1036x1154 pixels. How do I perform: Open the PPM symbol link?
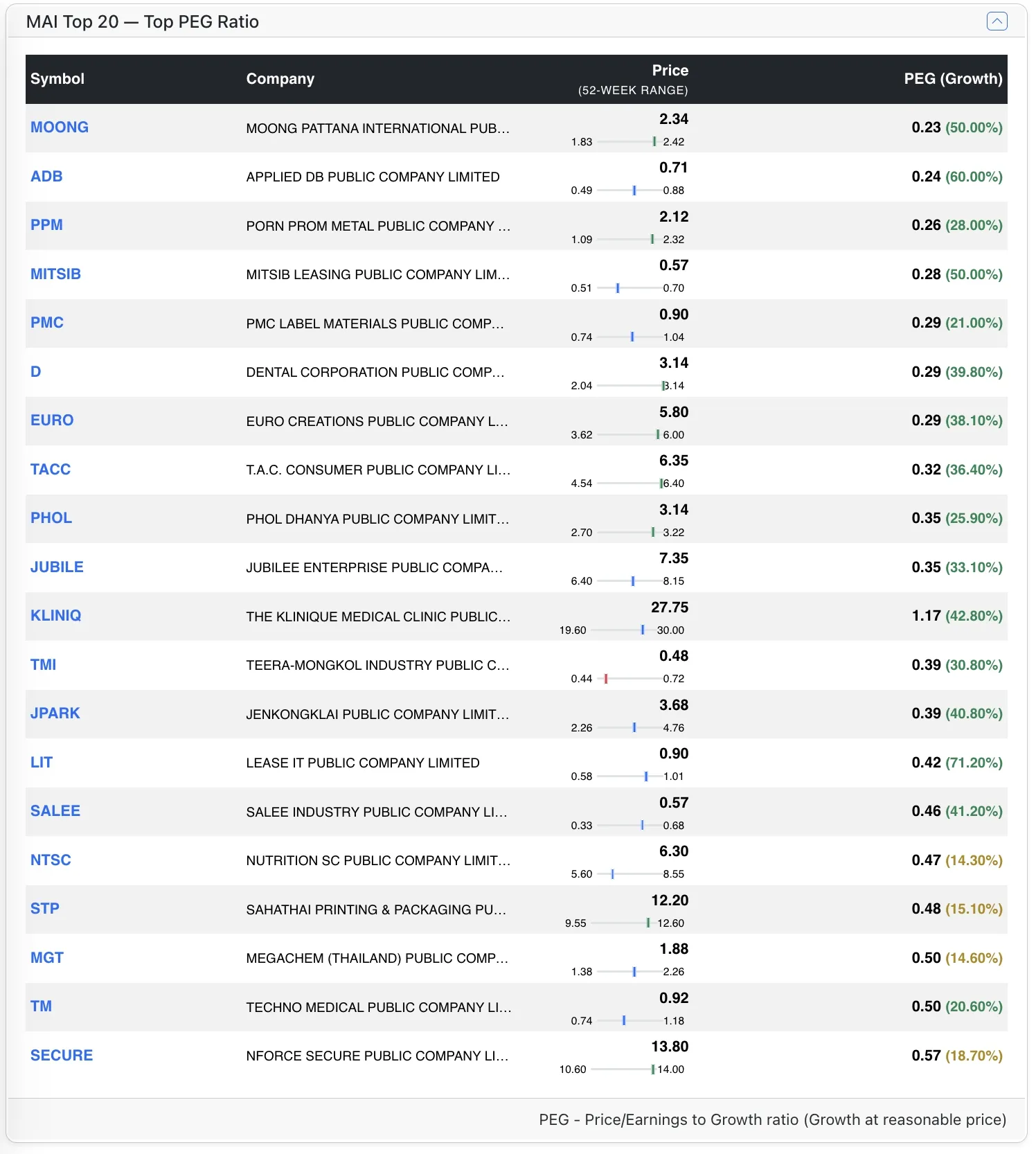click(x=46, y=225)
